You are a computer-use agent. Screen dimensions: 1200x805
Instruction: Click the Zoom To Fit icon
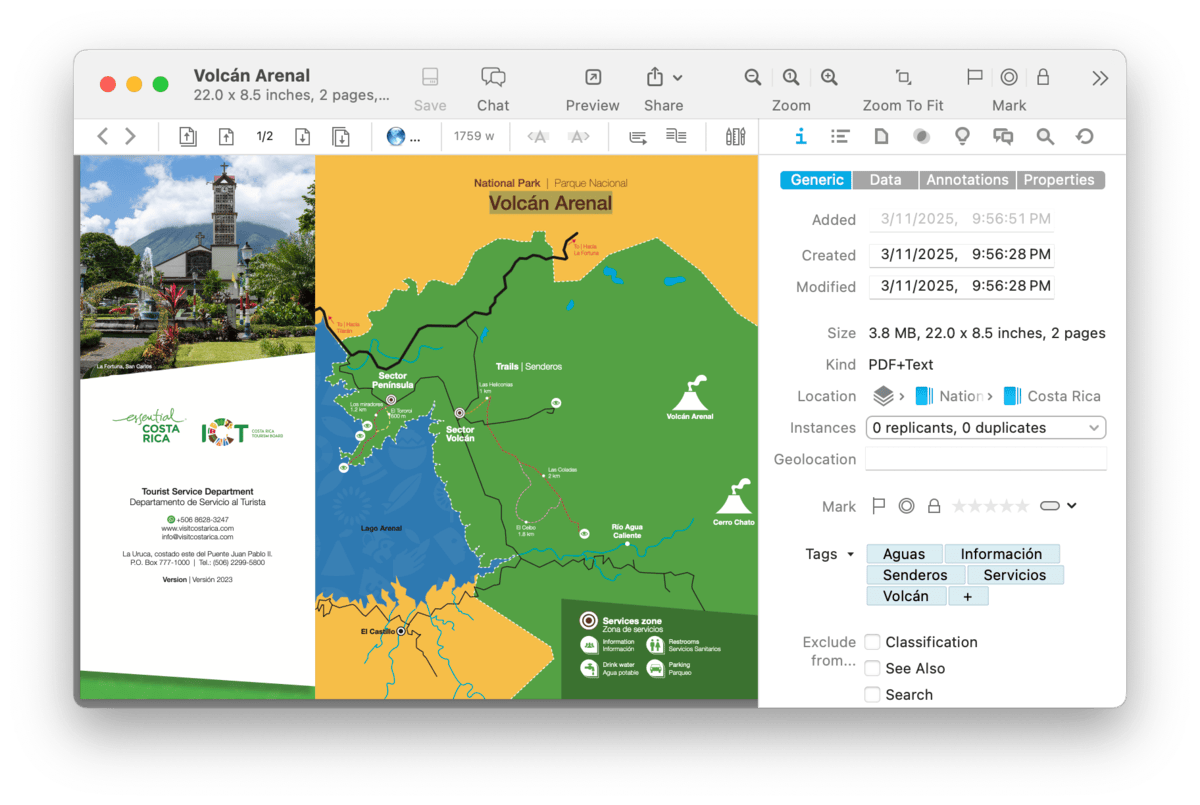903,78
